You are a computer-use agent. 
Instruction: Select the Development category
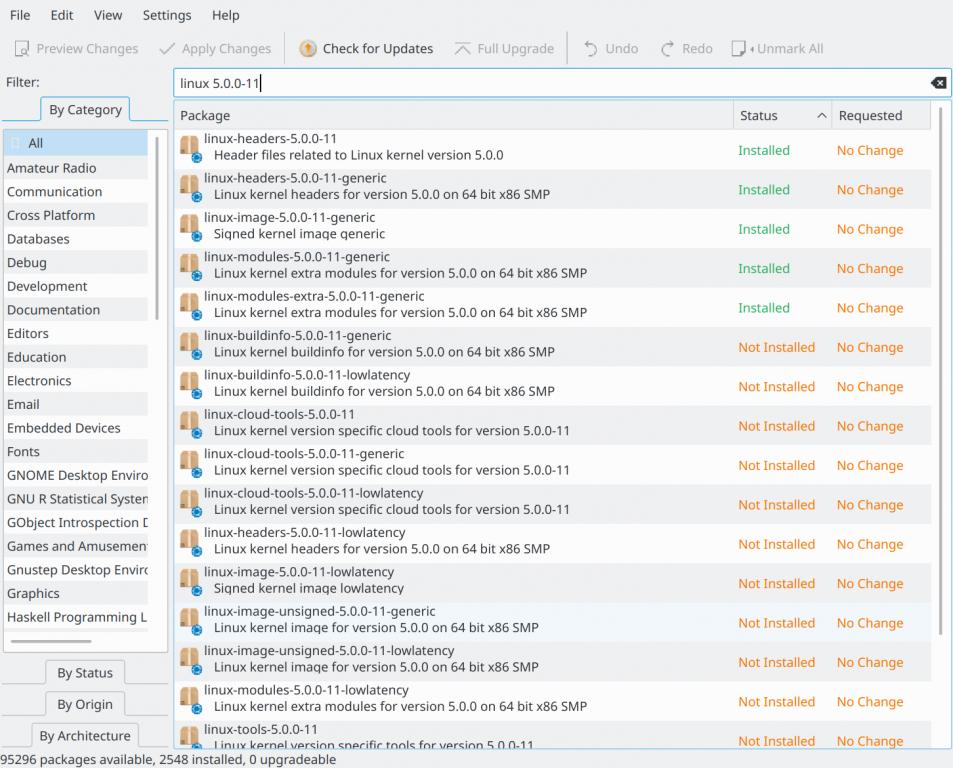click(47, 286)
